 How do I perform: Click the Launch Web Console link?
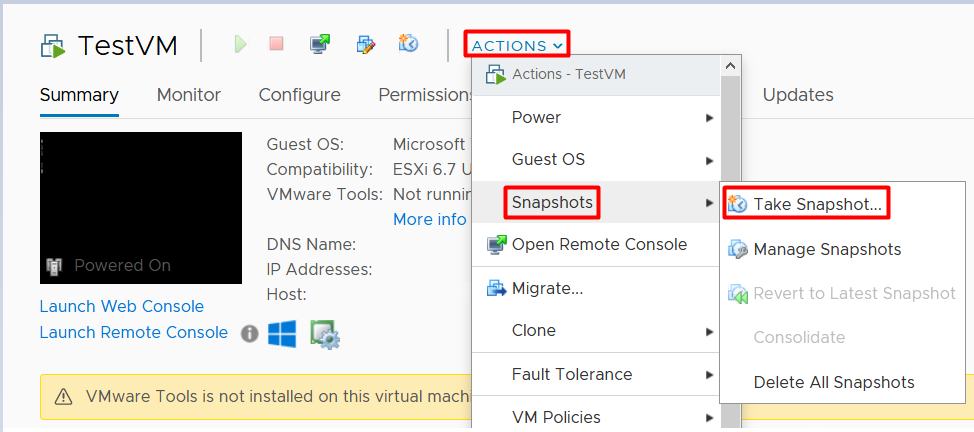tap(122, 306)
